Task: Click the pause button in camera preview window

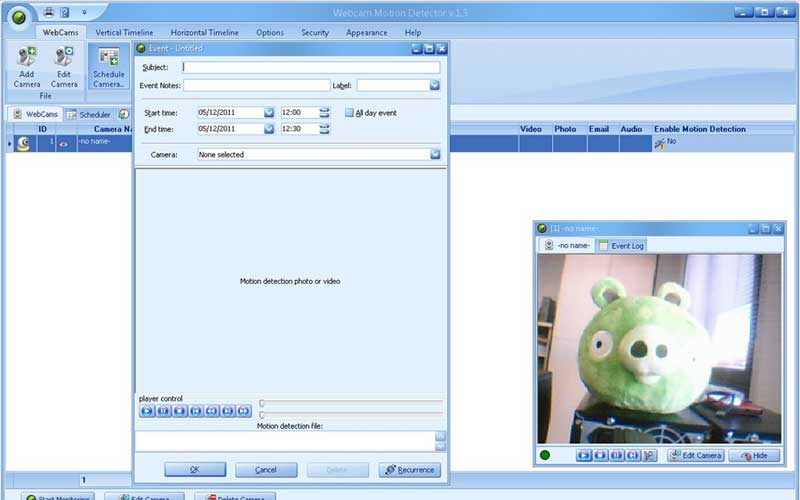Action: pyautogui.click(x=617, y=455)
